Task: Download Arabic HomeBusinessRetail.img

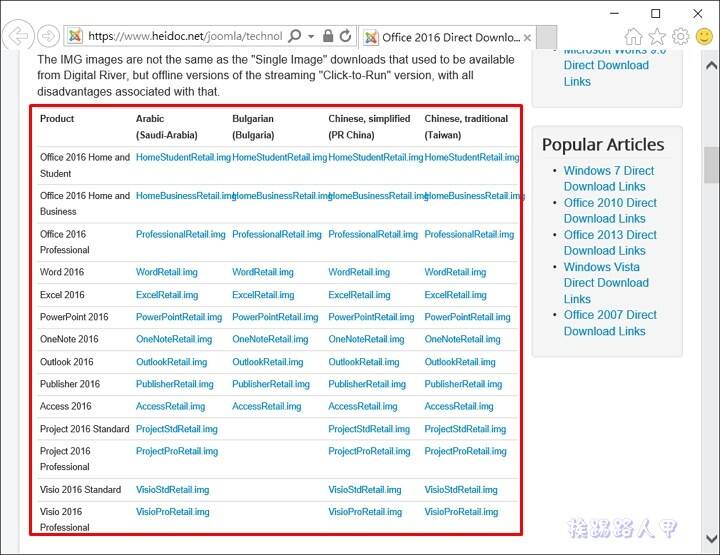Action: pos(186,196)
